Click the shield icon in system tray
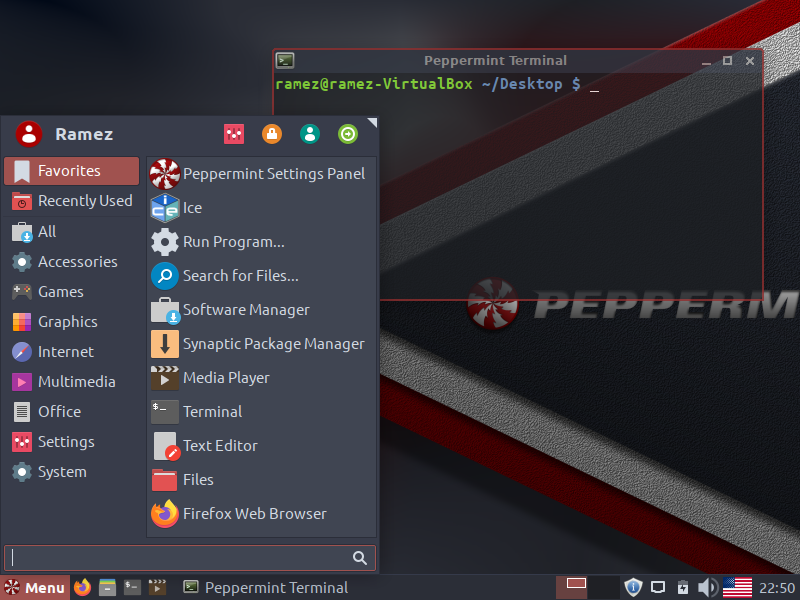The image size is (800, 600). coord(632,587)
